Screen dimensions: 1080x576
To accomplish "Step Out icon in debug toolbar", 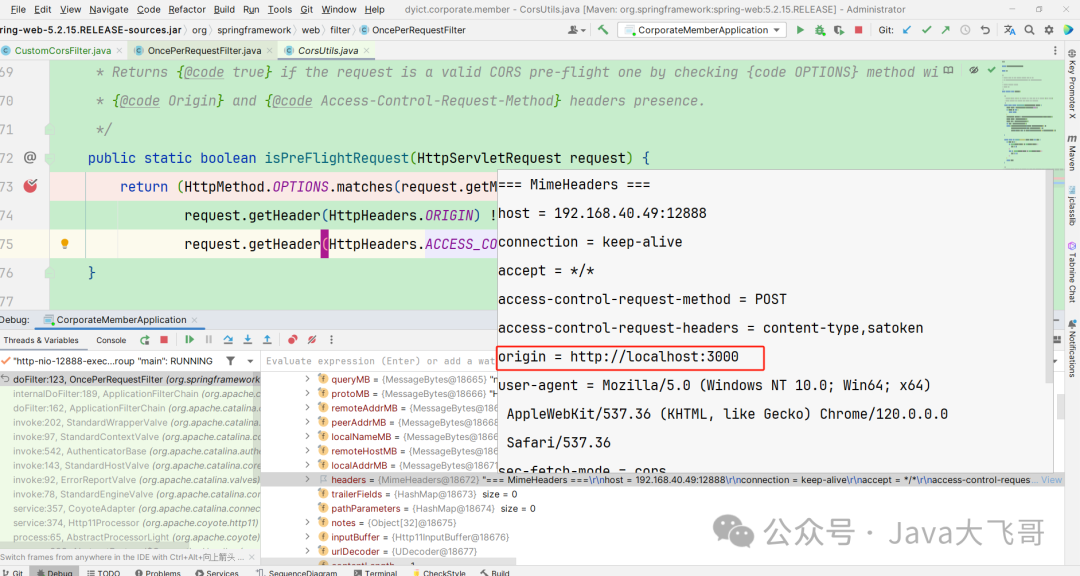I will tap(267, 340).
